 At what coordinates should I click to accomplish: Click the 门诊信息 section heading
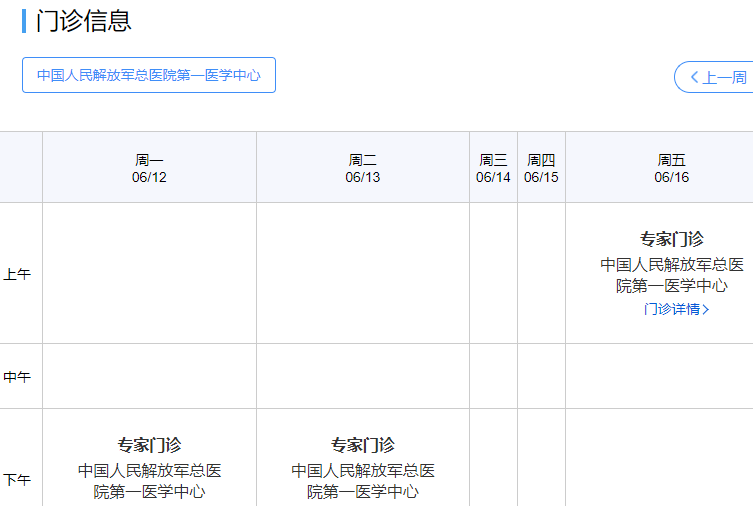[x=84, y=20]
